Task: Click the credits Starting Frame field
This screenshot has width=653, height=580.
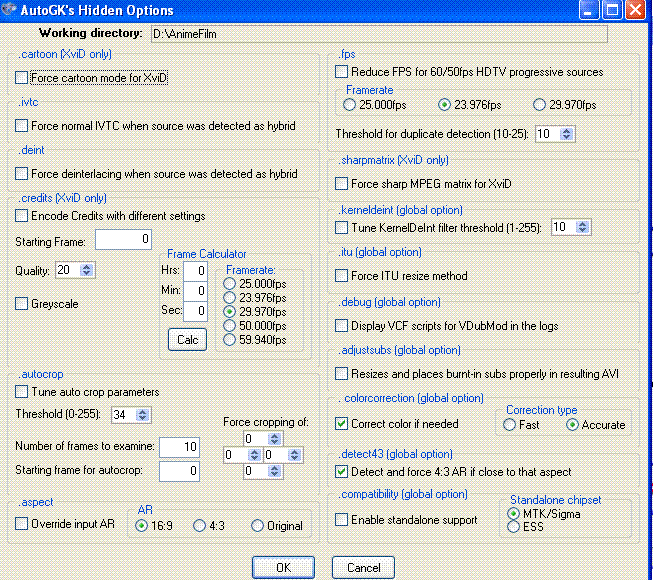Action: pyautogui.click(x=123, y=239)
